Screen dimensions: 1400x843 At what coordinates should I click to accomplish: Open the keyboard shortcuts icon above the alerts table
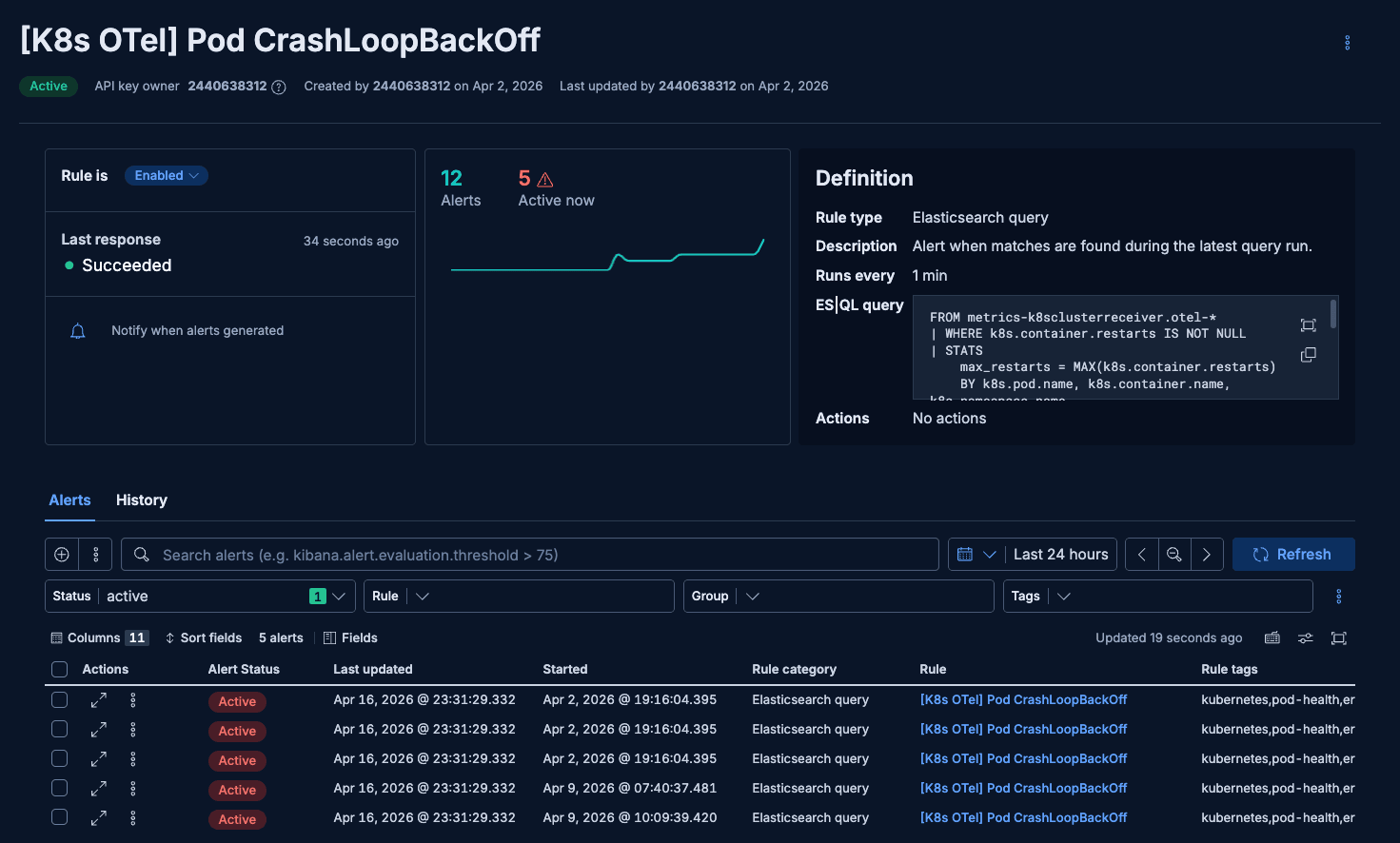pyautogui.click(x=1272, y=637)
